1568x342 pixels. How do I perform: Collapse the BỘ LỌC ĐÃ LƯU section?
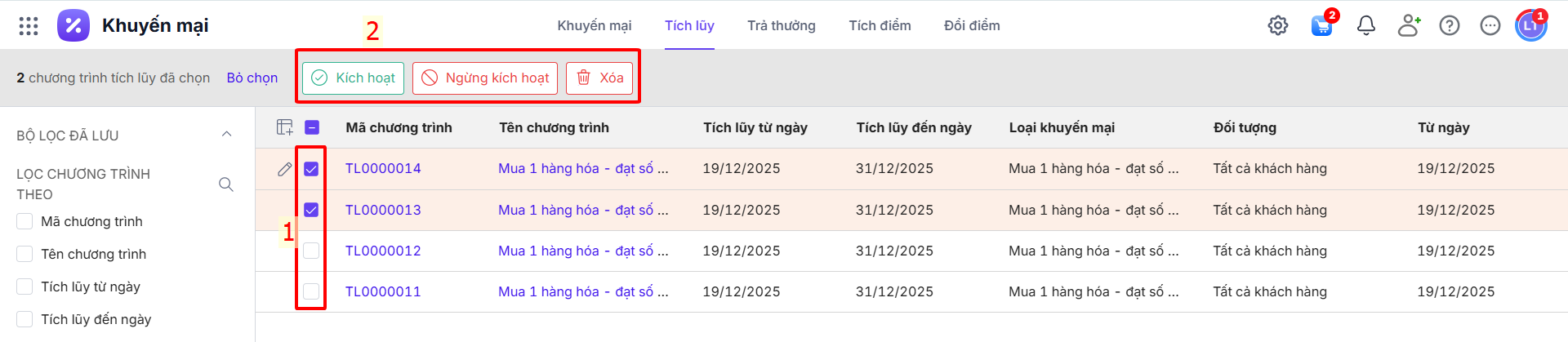[x=227, y=135]
